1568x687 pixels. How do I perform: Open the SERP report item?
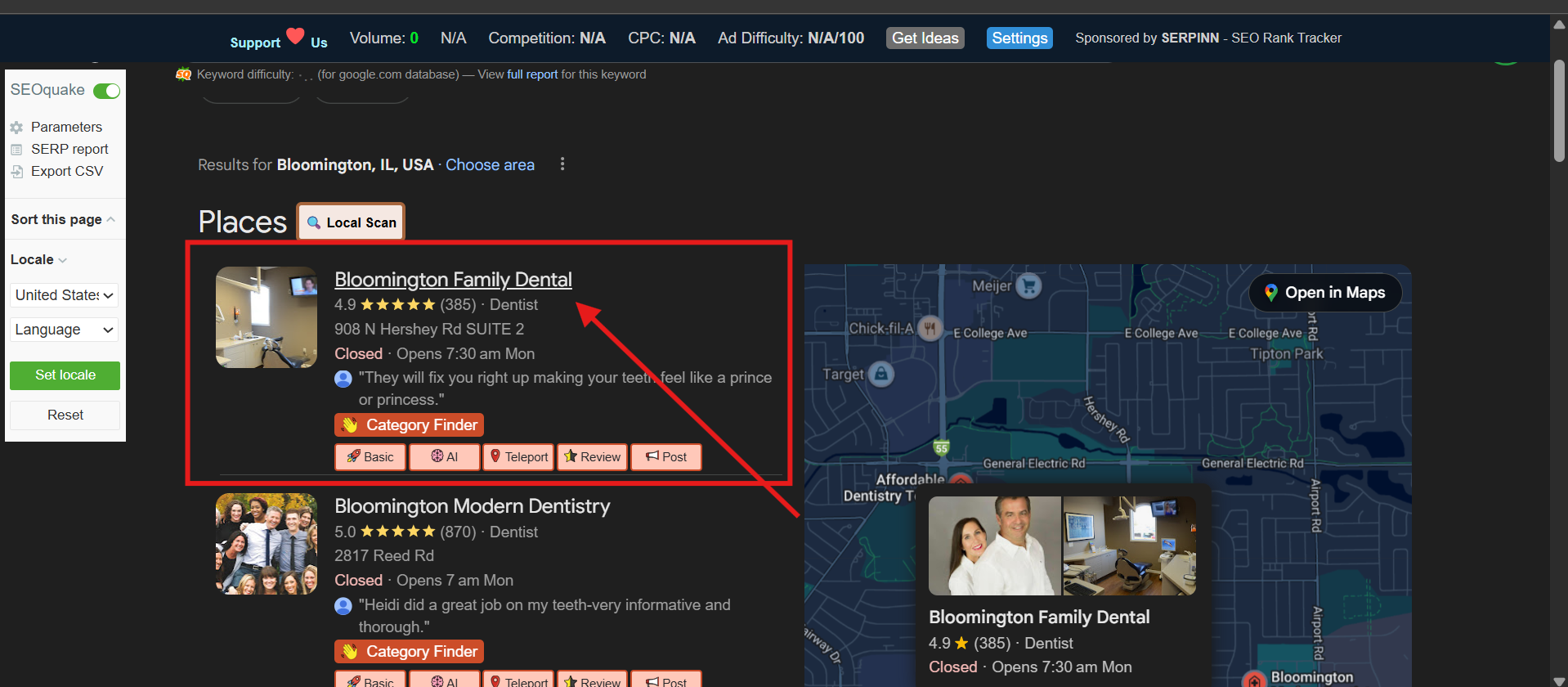pos(69,149)
